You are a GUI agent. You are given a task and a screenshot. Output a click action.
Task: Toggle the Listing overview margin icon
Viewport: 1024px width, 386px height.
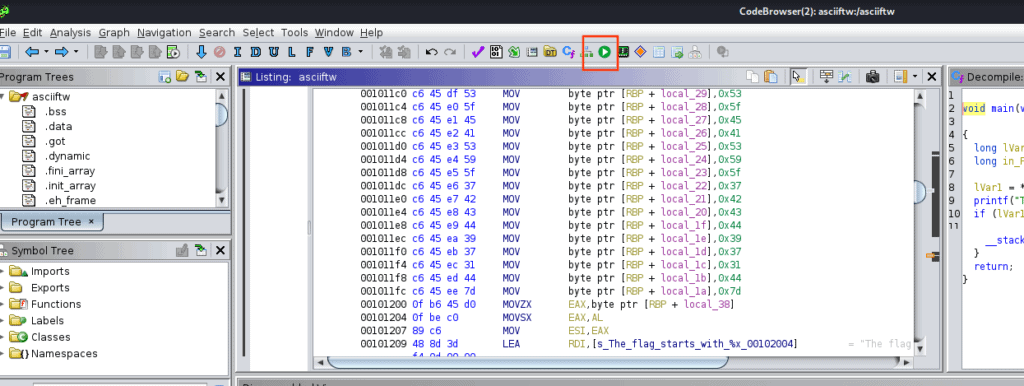point(901,77)
